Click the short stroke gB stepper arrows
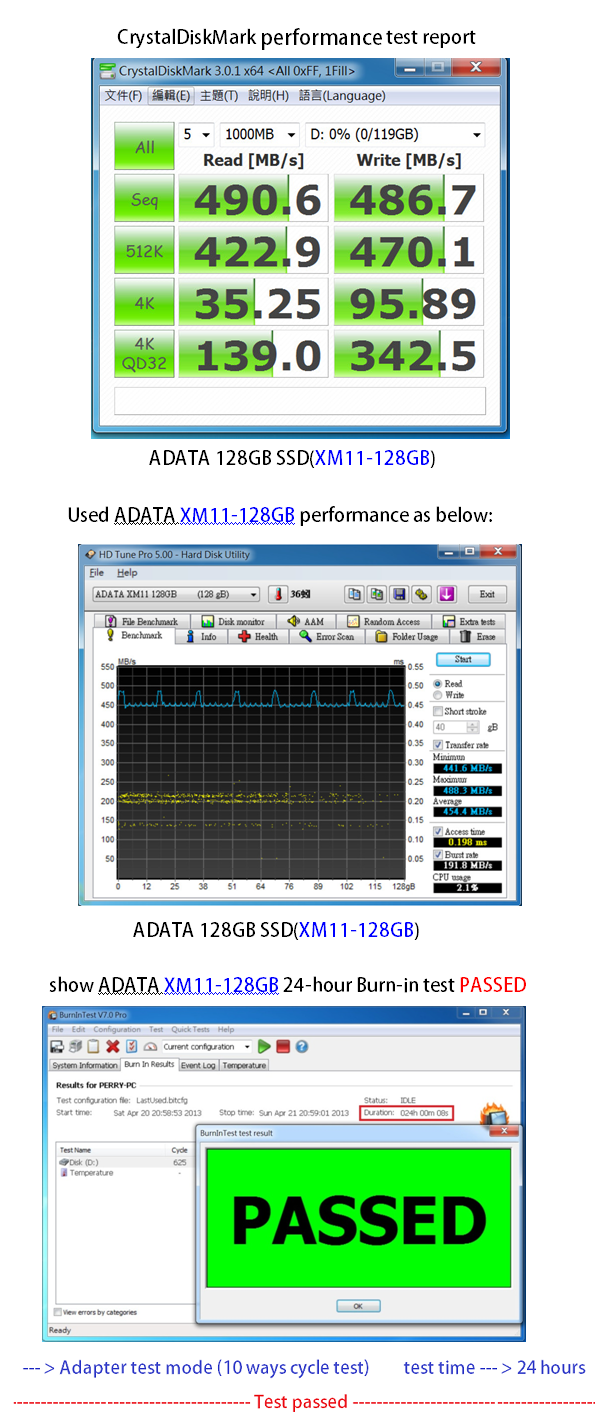The width and height of the screenshot is (600, 1424). pyautogui.click(x=474, y=727)
